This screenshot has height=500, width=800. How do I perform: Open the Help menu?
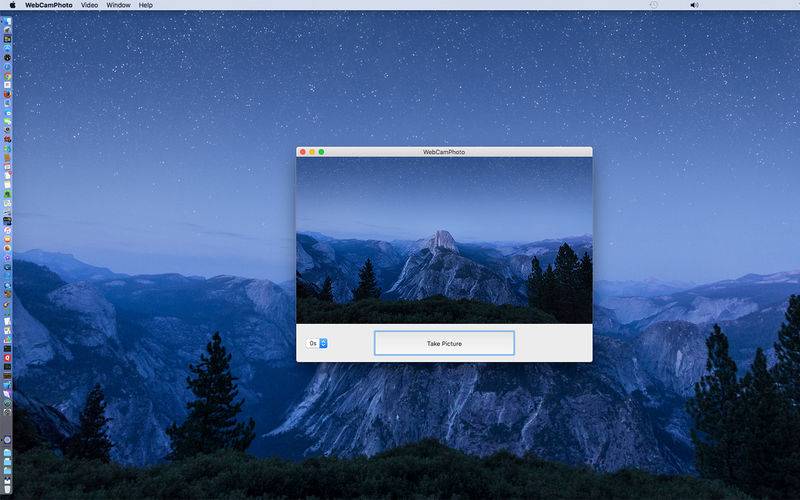(x=145, y=5)
